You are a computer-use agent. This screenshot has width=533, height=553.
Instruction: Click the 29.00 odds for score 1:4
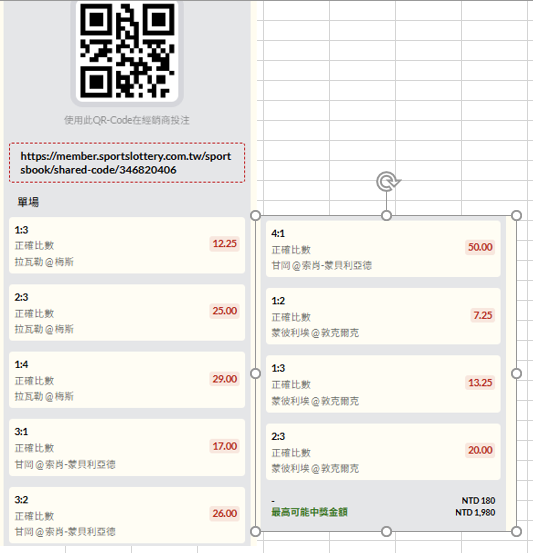[225, 379]
